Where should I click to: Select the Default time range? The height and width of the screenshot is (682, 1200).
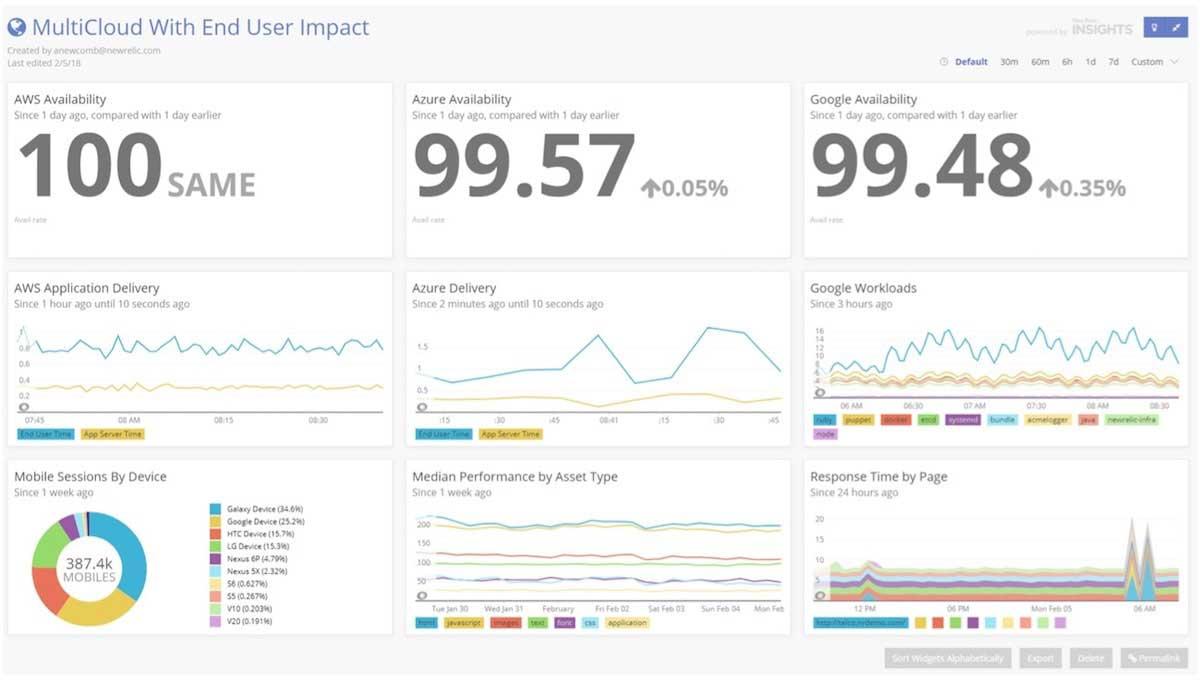tap(971, 62)
